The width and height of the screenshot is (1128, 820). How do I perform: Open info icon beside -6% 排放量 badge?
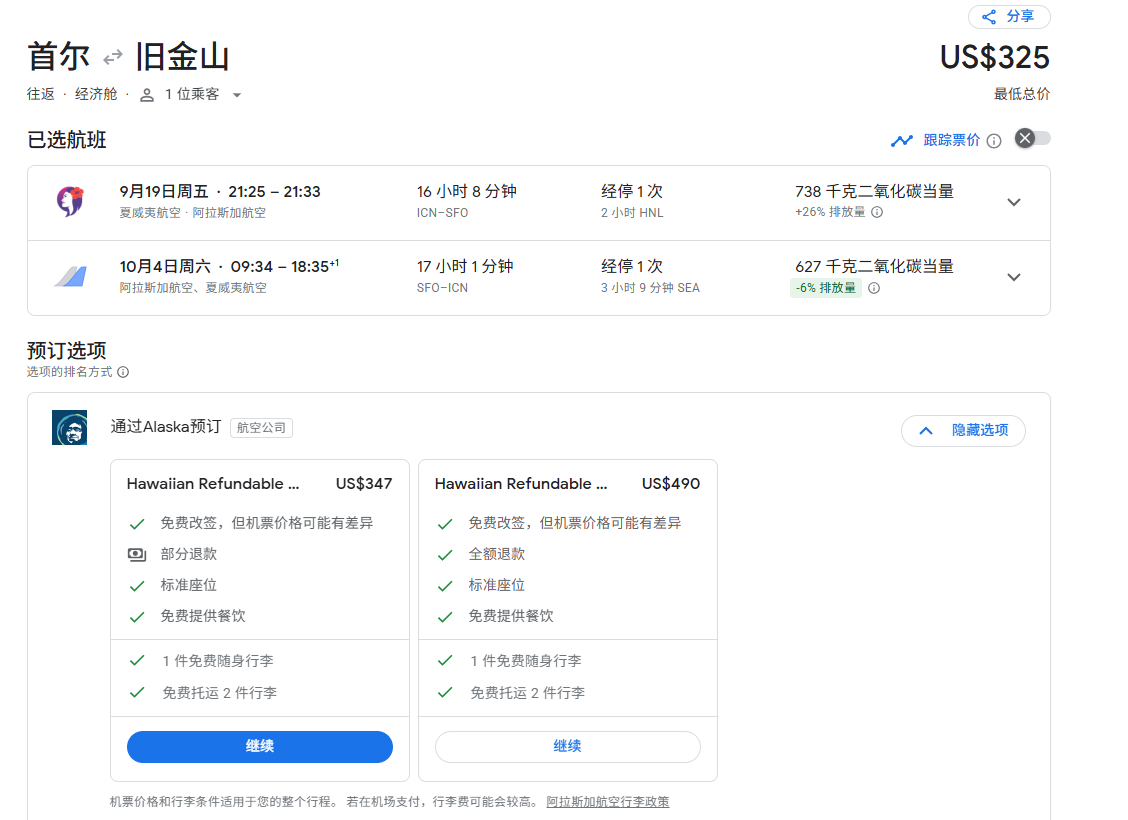(x=874, y=288)
